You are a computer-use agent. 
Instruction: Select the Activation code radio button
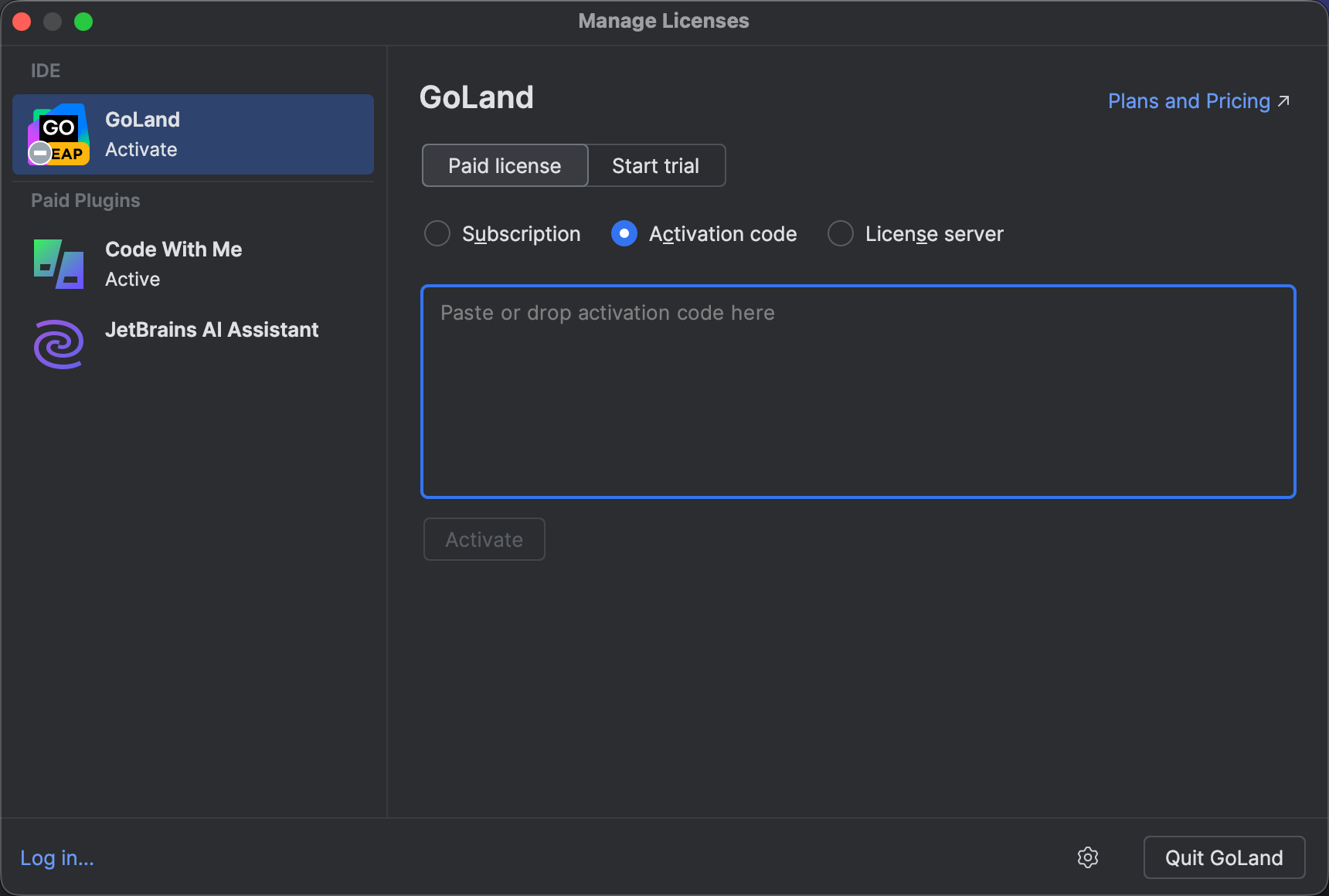[624, 233]
